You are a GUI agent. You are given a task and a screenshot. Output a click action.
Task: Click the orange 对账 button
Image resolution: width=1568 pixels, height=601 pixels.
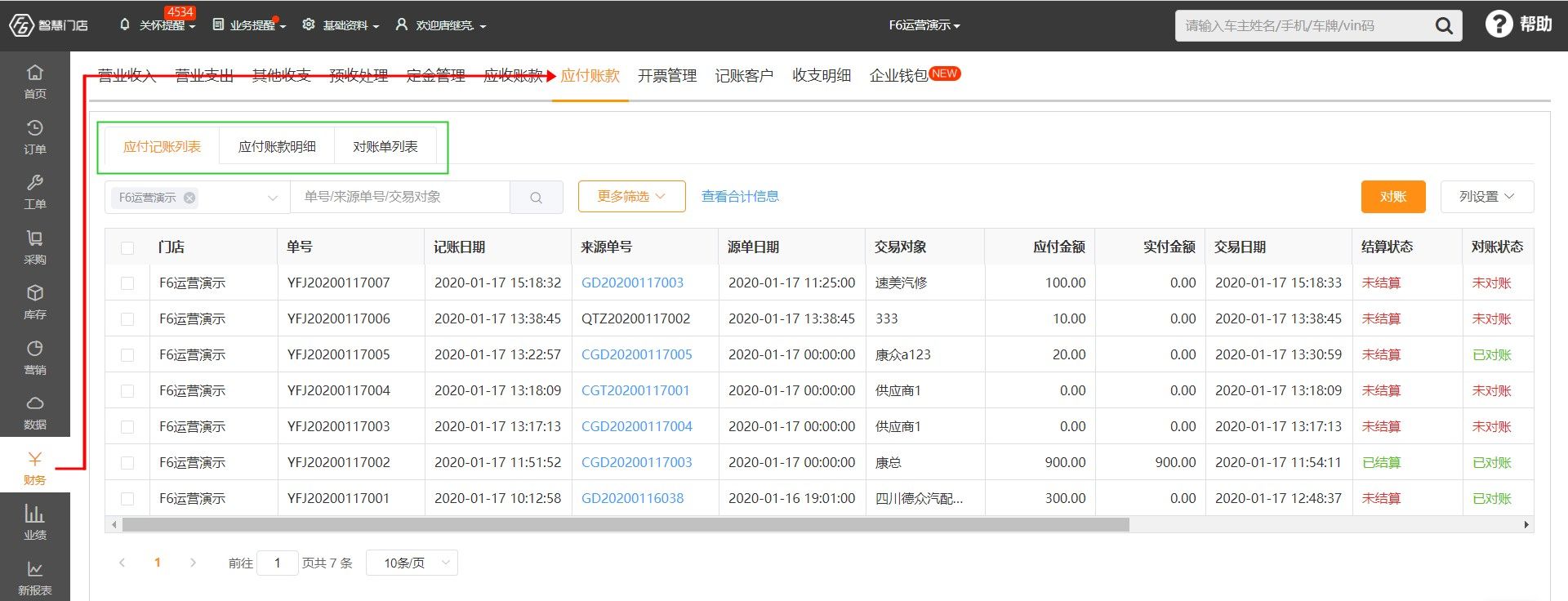coord(1393,197)
